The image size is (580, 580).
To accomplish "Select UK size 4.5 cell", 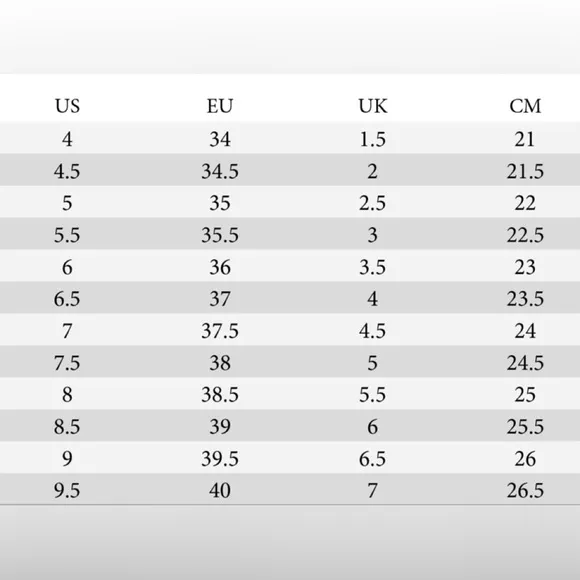I will [x=372, y=331].
